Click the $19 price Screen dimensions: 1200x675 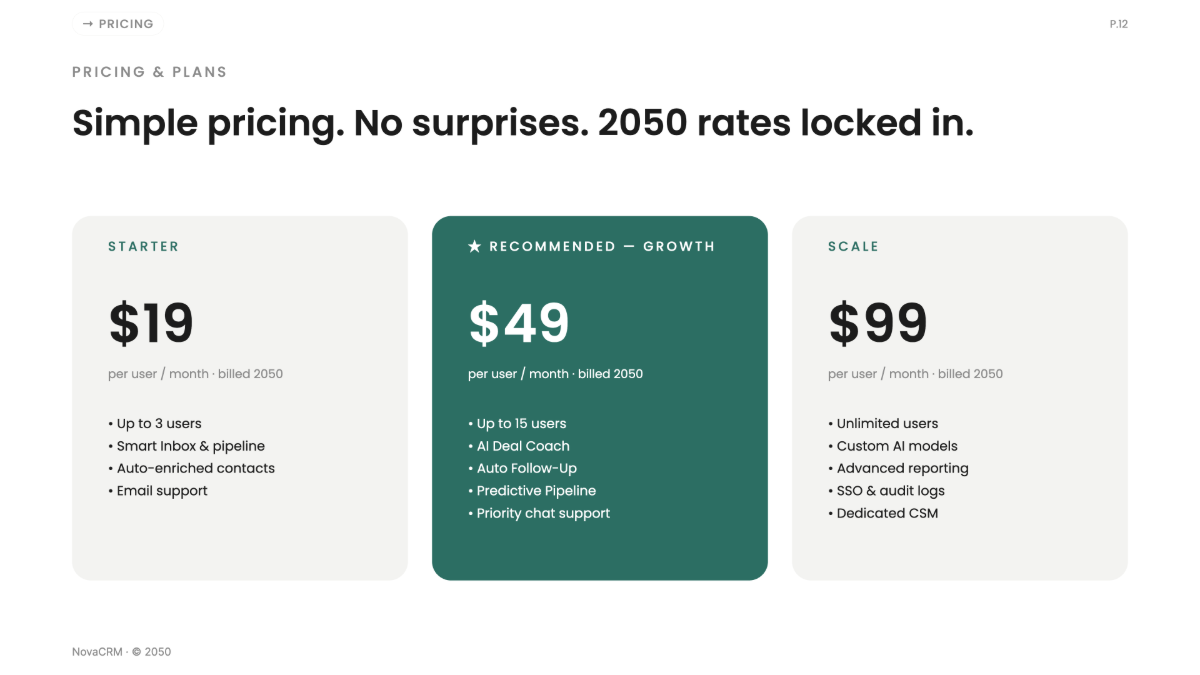[151, 323]
